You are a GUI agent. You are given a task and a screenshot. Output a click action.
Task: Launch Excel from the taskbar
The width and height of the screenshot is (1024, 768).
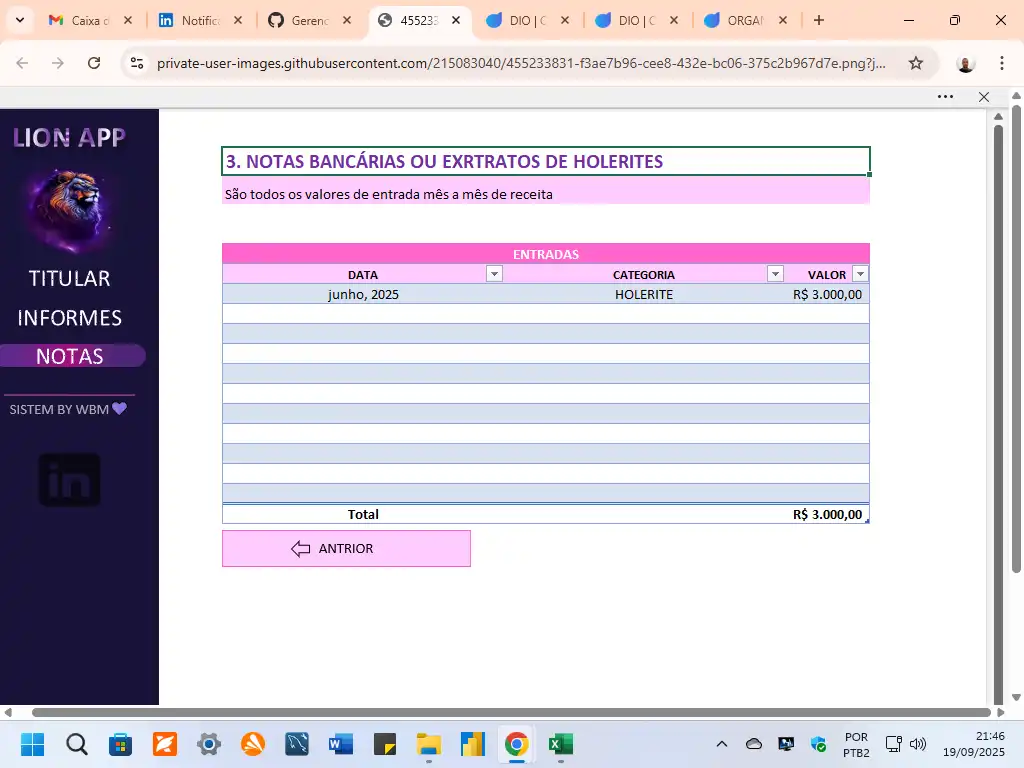[560, 744]
